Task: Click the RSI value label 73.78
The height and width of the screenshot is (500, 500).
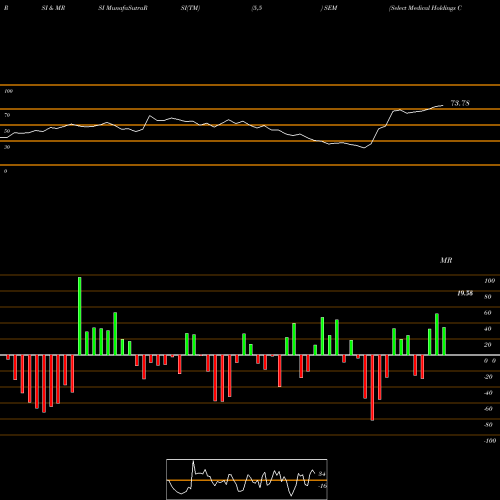Action: 460,103
